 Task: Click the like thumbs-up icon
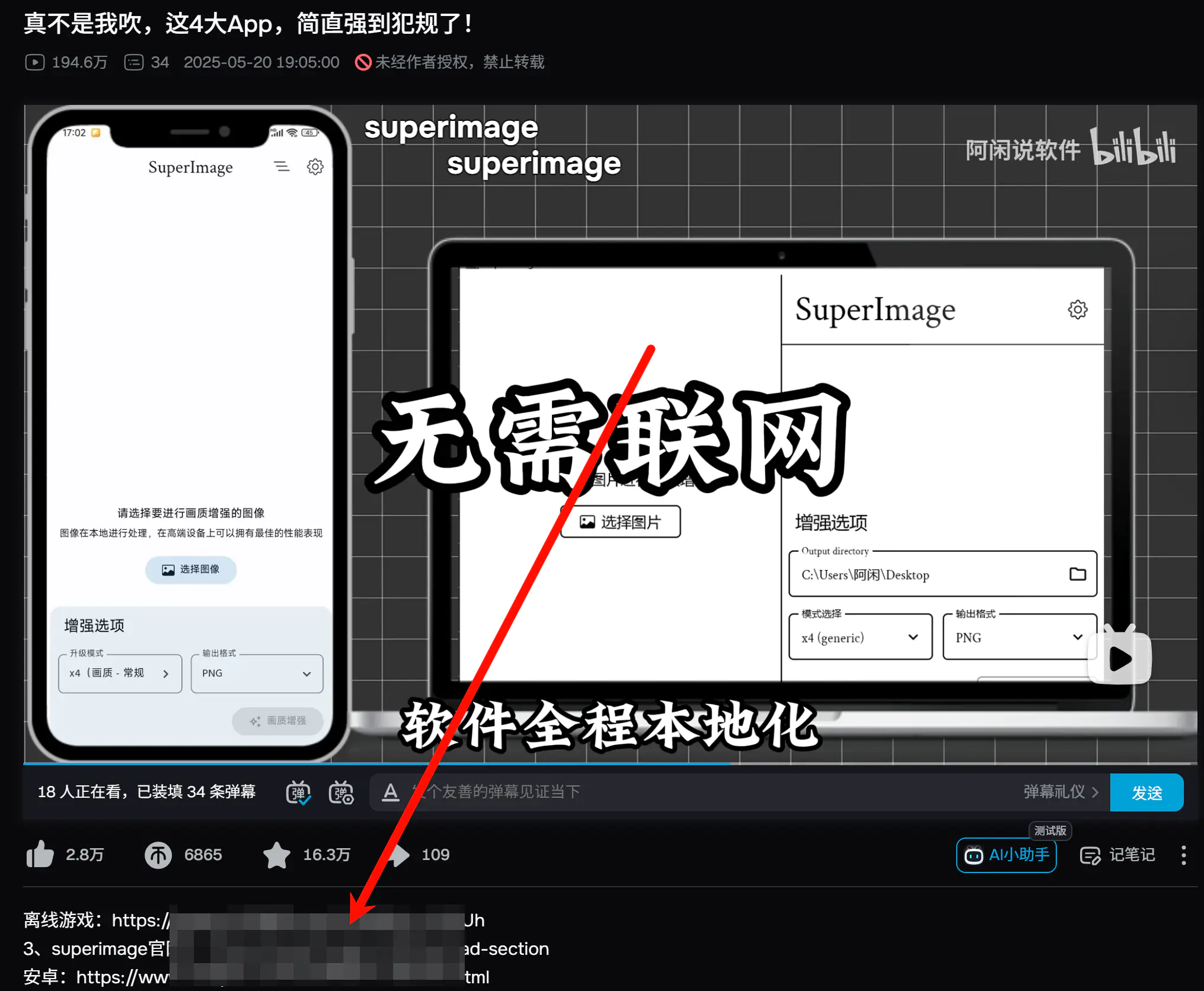pyautogui.click(x=40, y=855)
